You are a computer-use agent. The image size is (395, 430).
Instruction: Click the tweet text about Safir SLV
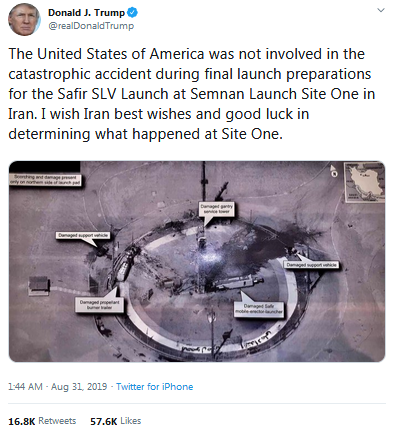[x=192, y=94]
